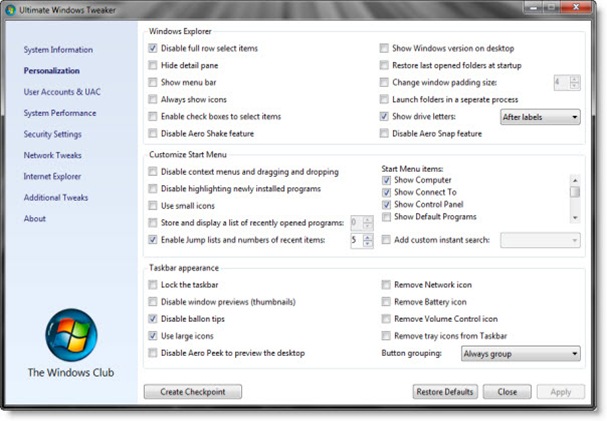
Task: Enable check boxes to select items
Action: pyautogui.click(x=153, y=116)
